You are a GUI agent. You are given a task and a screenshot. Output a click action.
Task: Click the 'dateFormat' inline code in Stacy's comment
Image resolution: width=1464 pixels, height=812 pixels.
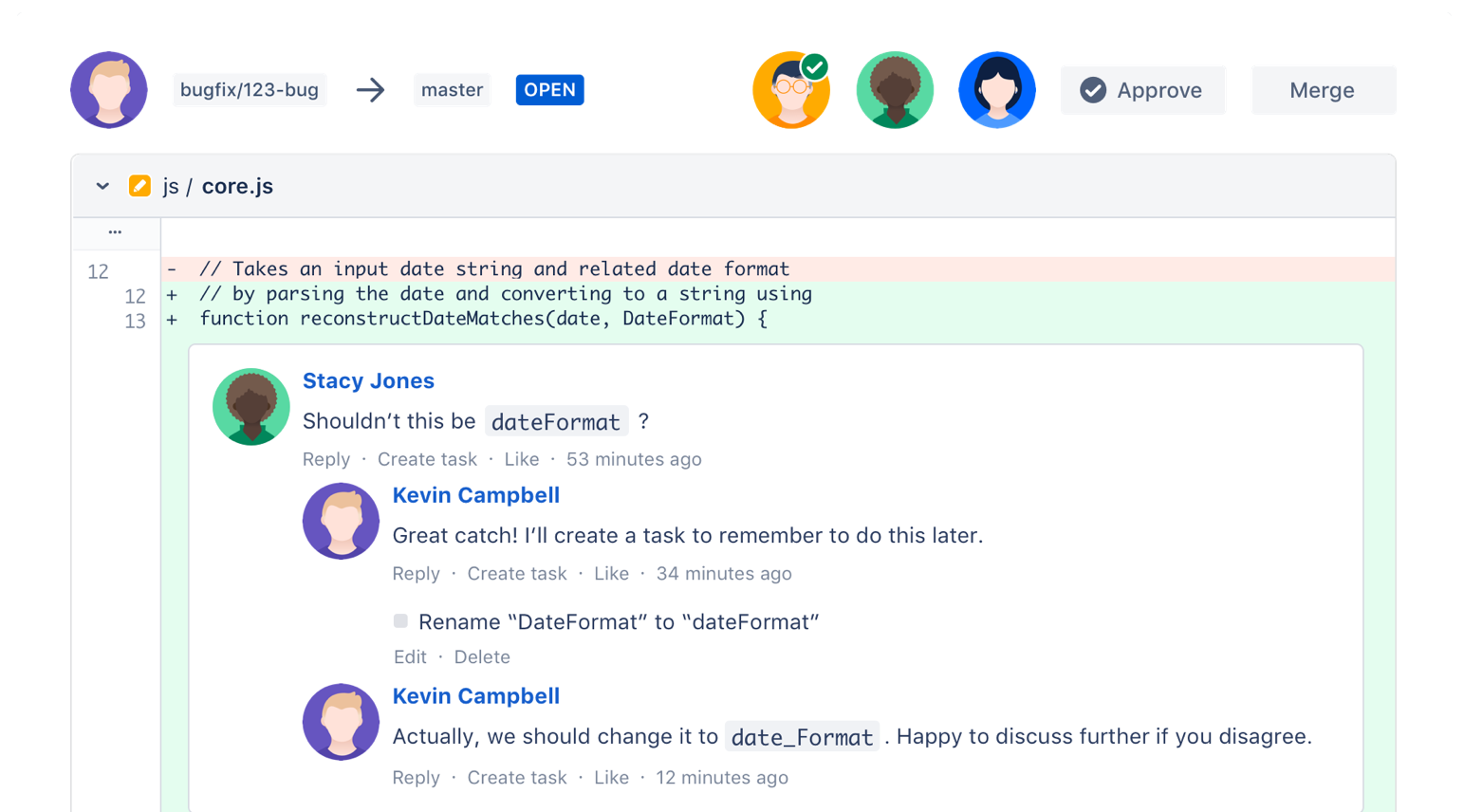[x=556, y=421]
